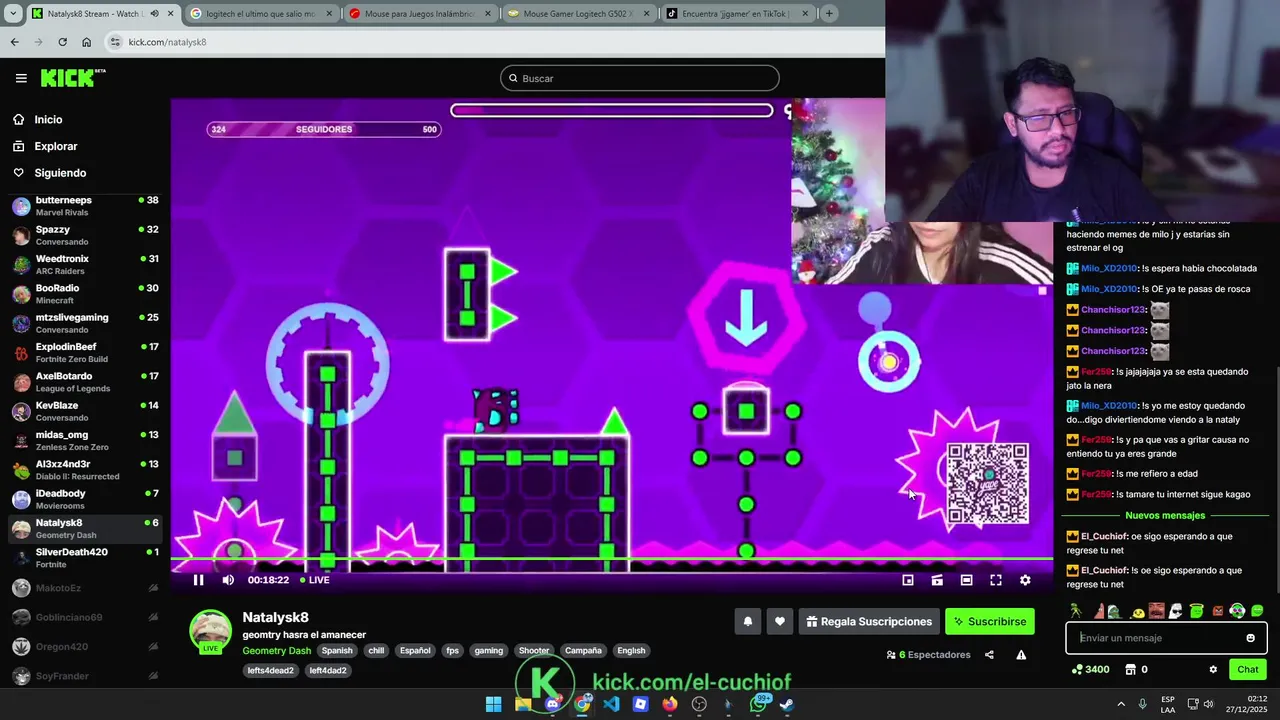Switch to the TikTok jjgamer tab
1280x720 pixels.
[x=737, y=14]
